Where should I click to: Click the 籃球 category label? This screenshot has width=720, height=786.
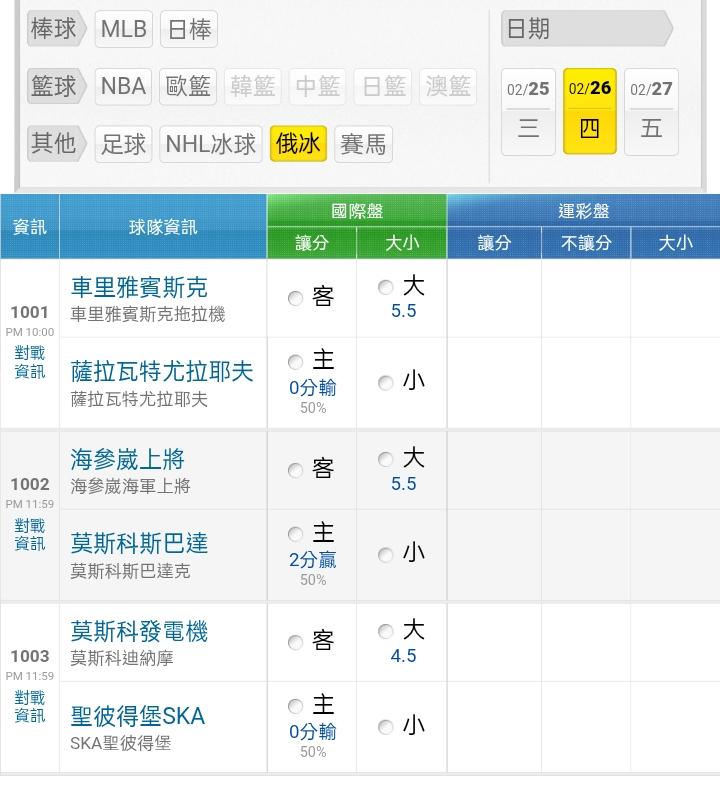pos(57,86)
